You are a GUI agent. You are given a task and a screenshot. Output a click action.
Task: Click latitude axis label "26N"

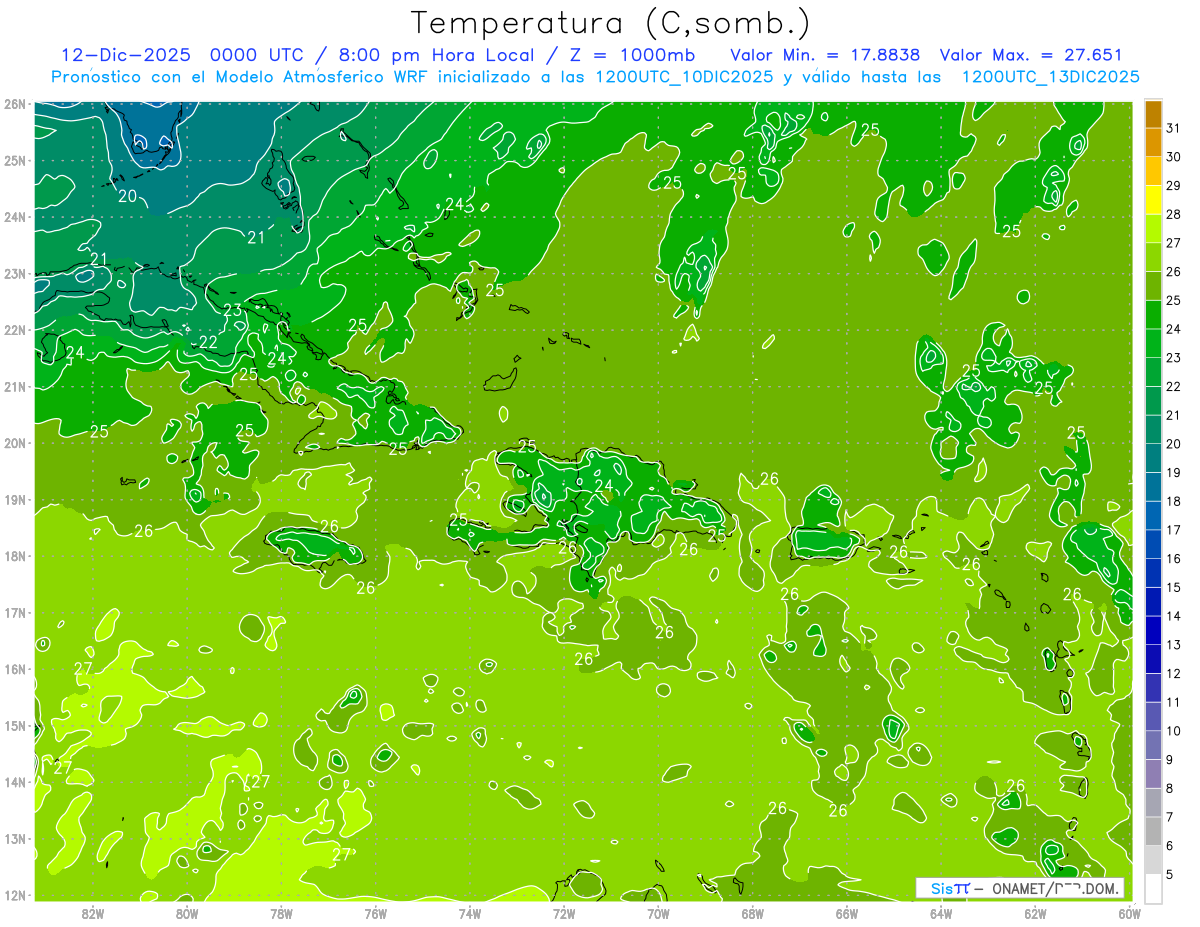tap(15, 104)
